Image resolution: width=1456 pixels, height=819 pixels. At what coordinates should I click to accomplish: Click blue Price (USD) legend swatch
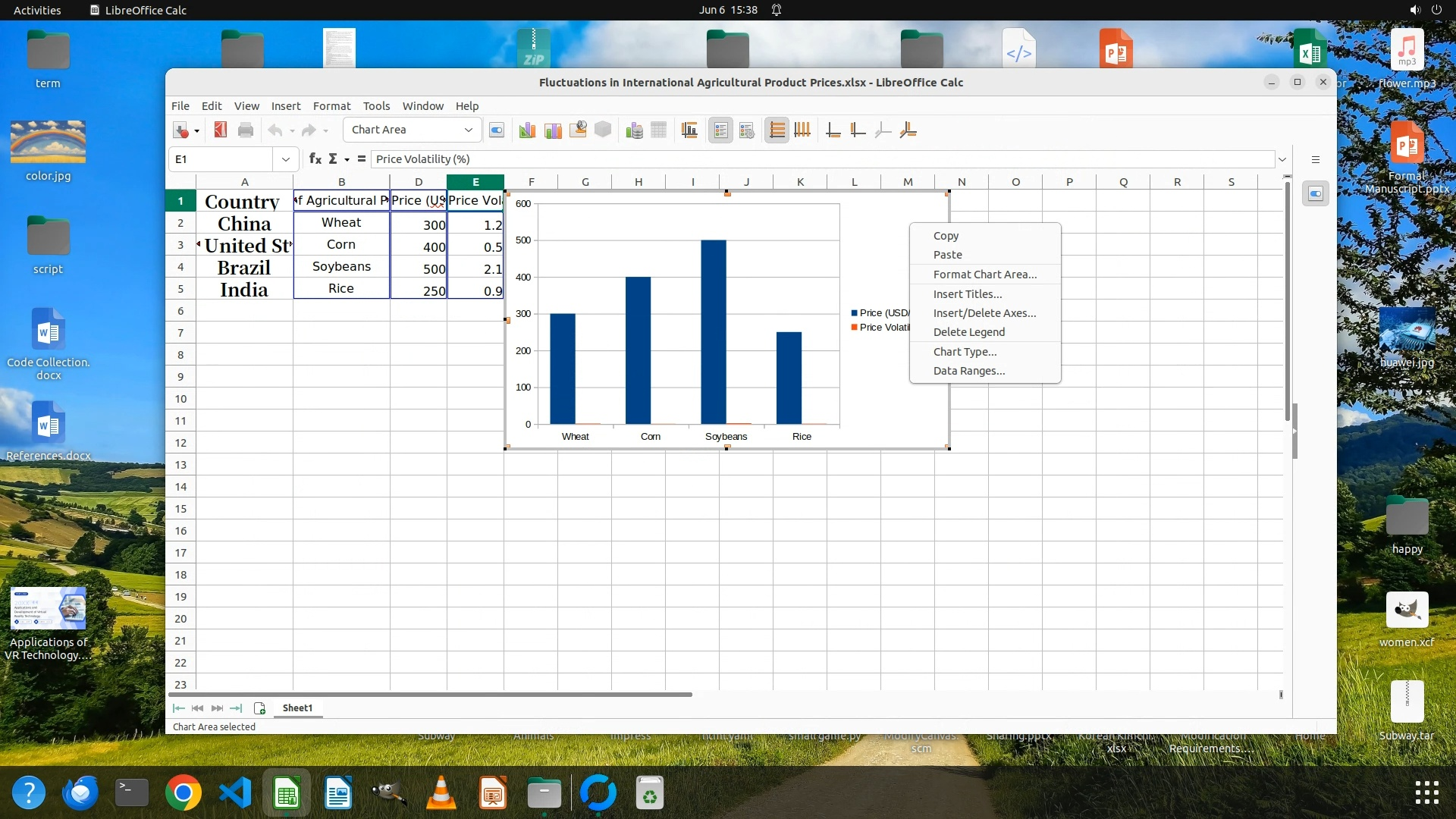[855, 313]
